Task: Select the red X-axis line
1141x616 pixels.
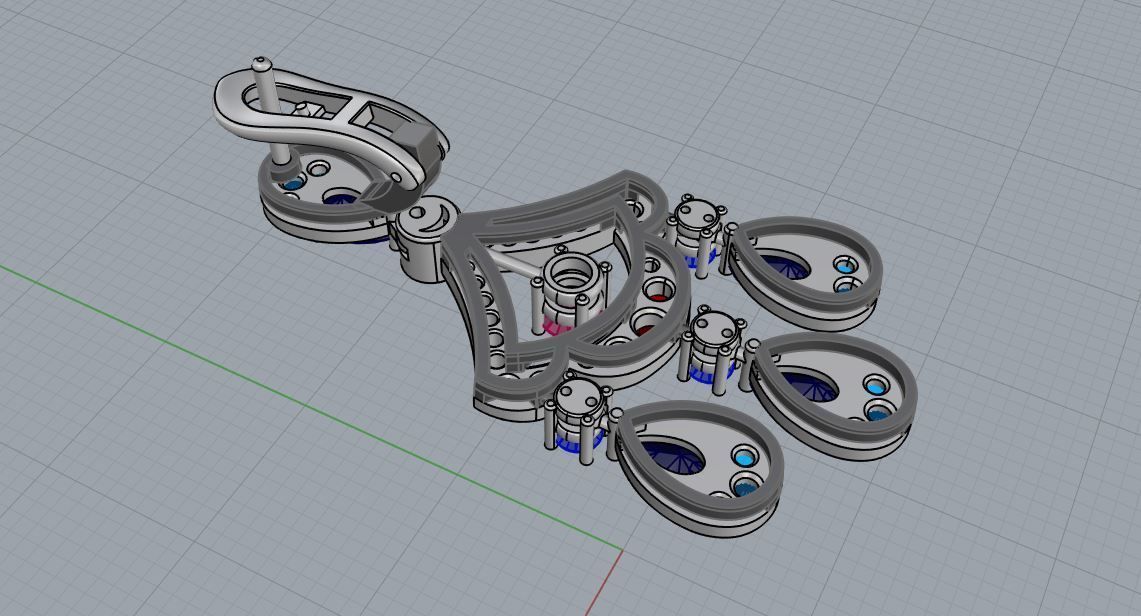Action: 604,583
